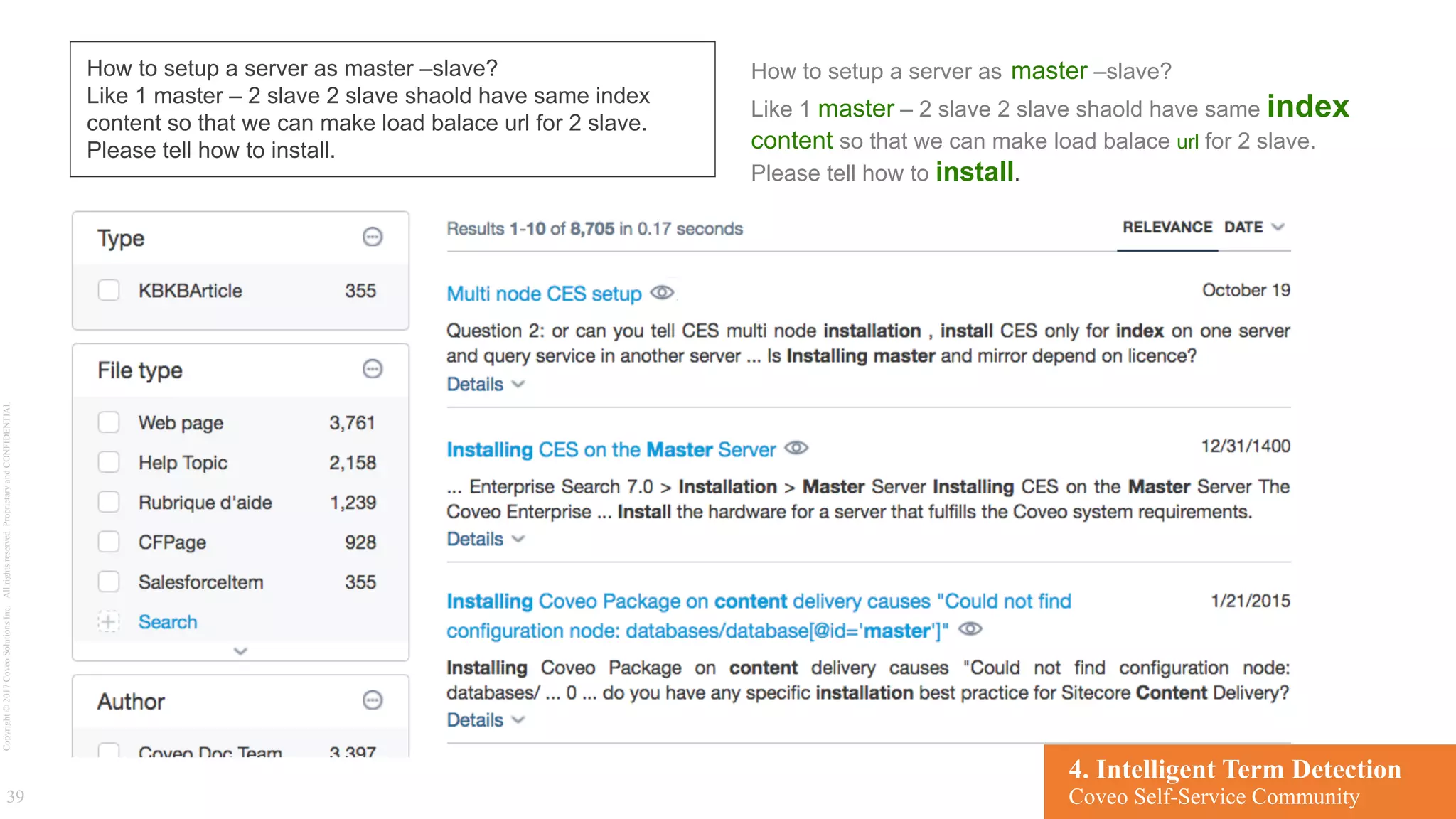This screenshot has width=1456, height=819.
Task: Click the Results 1-10 of 8,705 summary
Action: click(594, 228)
